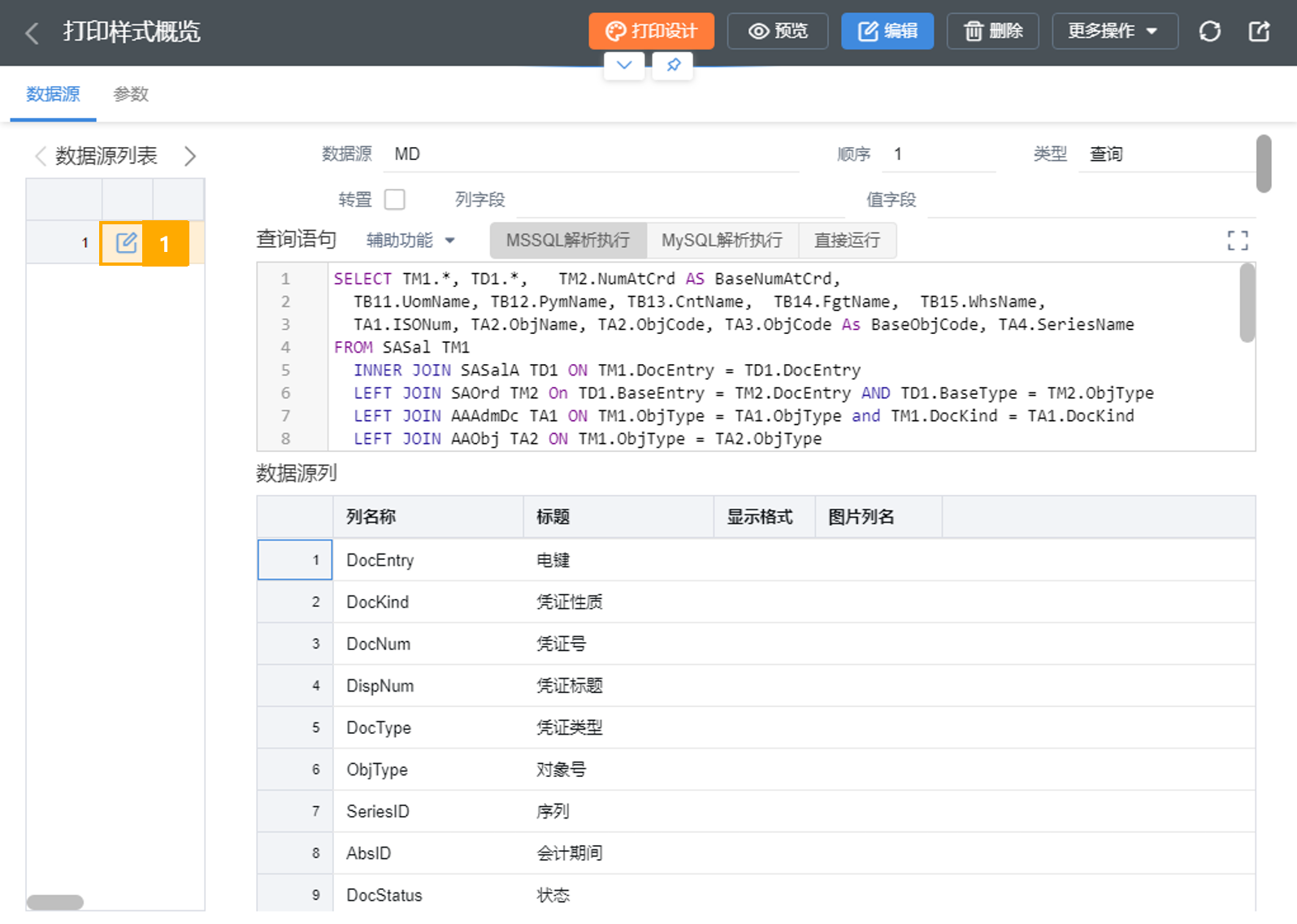Click the SQL editor vertical scrollbar
1297x924 pixels.
coord(1247,304)
